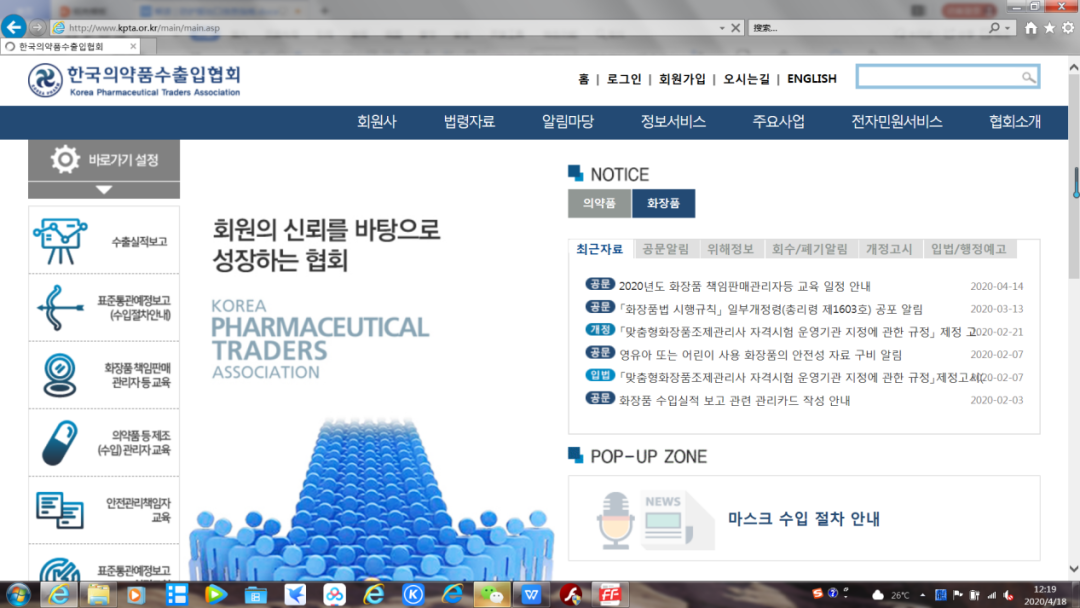Open 의약품 등 제조 관리자 교육 capsule icon
The height and width of the screenshot is (608, 1080).
point(60,443)
